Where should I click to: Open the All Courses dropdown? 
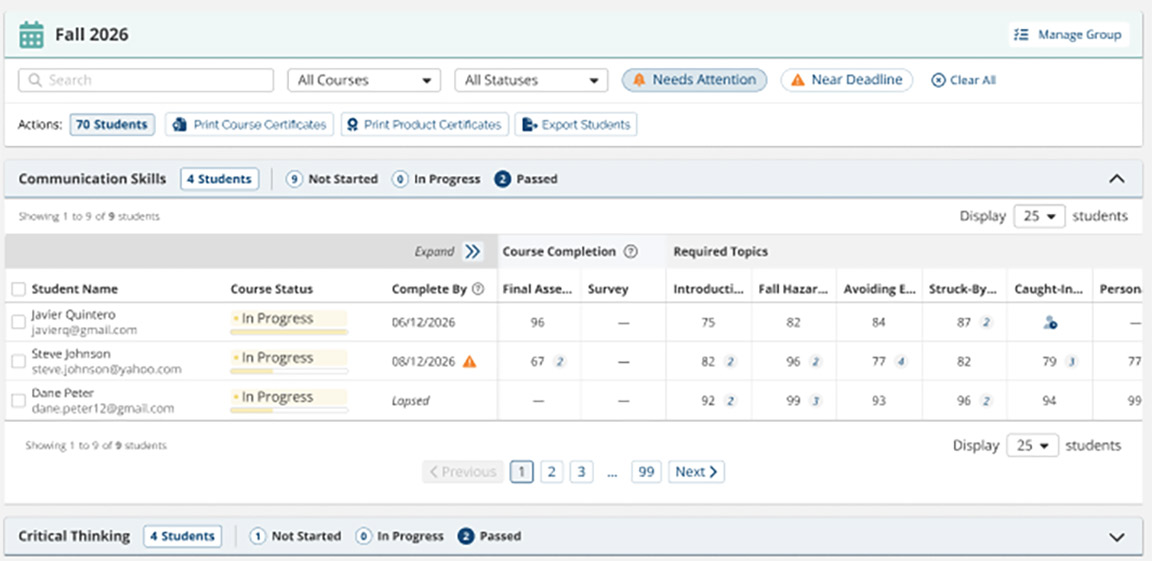click(x=364, y=80)
